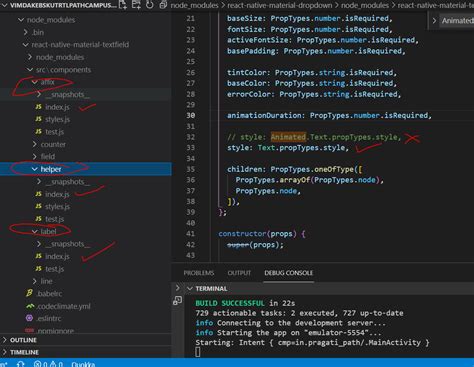Screen dimensions: 474x367
Task: Collapse all folders in Explorer
Action: [163, 5]
